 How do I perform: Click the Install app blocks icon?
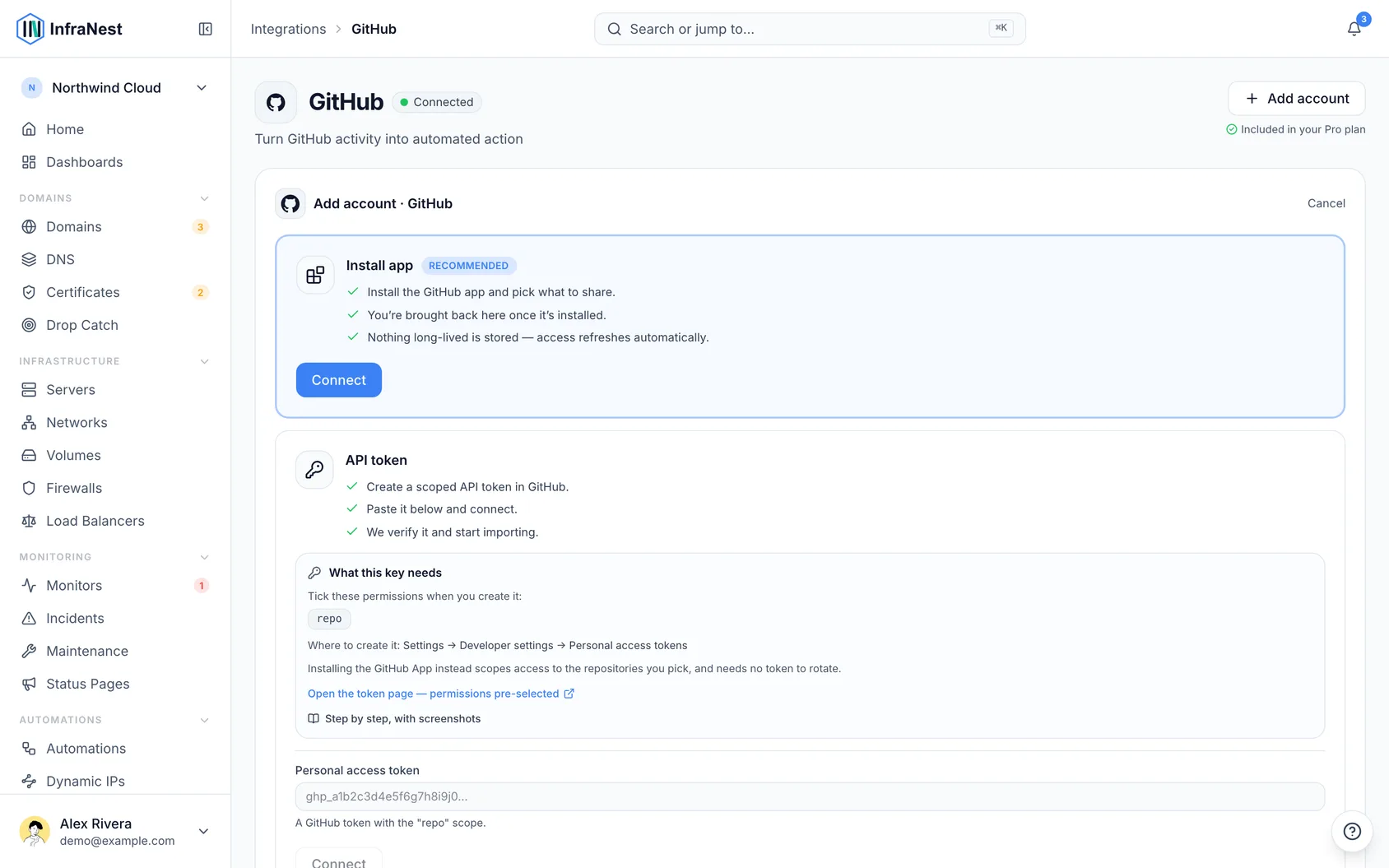[x=315, y=275]
